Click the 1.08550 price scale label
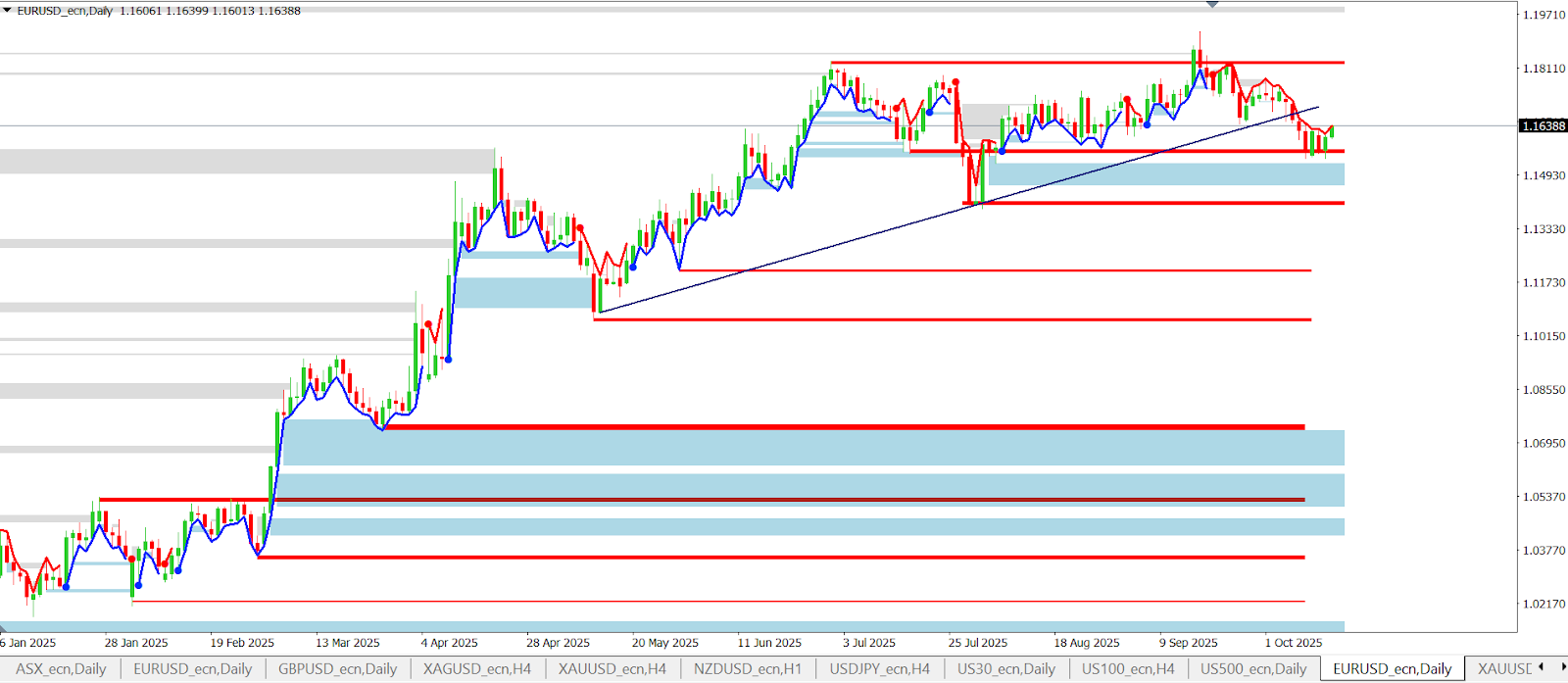The width and height of the screenshot is (1568, 683). (x=1543, y=390)
